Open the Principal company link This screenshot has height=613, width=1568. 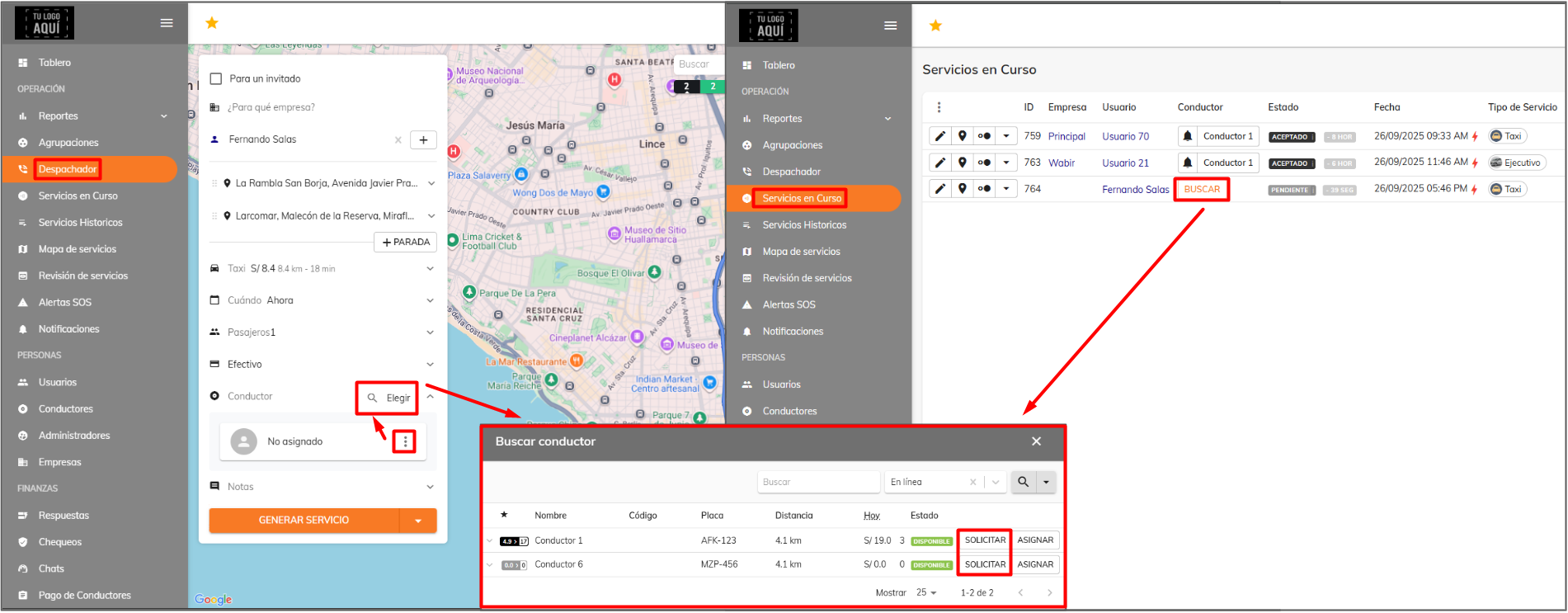pos(1067,137)
